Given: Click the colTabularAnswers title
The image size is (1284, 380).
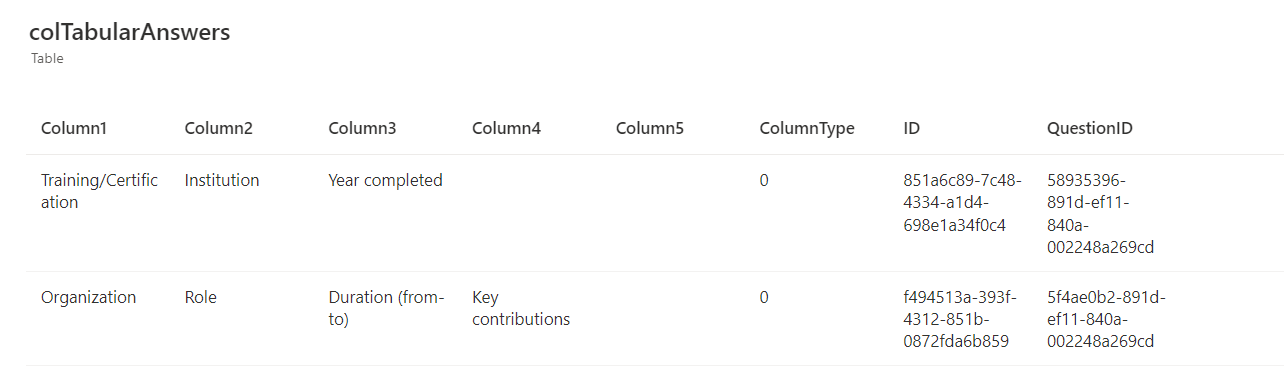Looking at the screenshot, I should (x=130, y=32).
